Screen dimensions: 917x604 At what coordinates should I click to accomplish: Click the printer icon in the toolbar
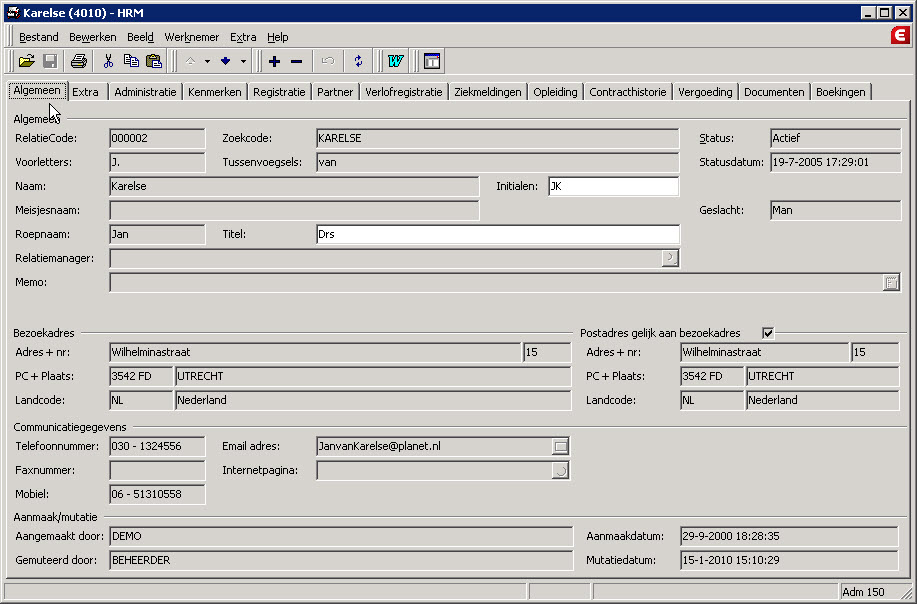79,61
